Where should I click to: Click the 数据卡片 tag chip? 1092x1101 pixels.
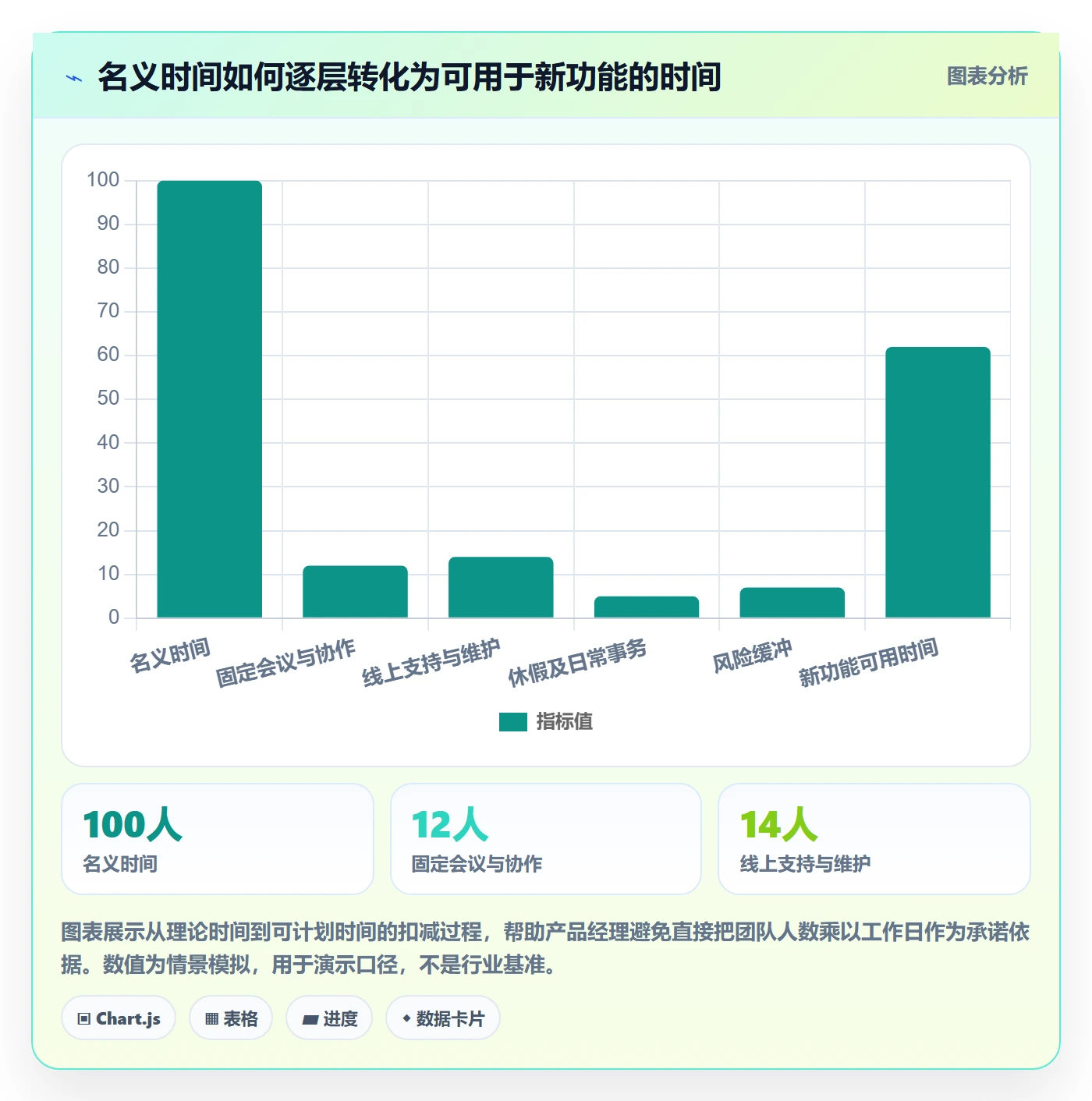[443, 1018]
